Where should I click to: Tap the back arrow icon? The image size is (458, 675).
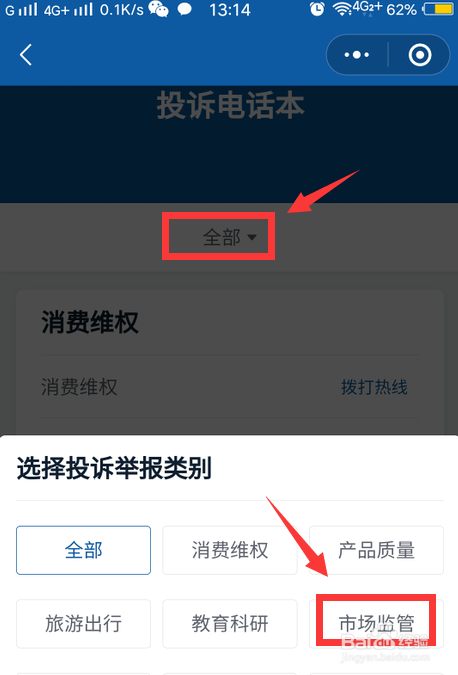click(x=26, y=55)
